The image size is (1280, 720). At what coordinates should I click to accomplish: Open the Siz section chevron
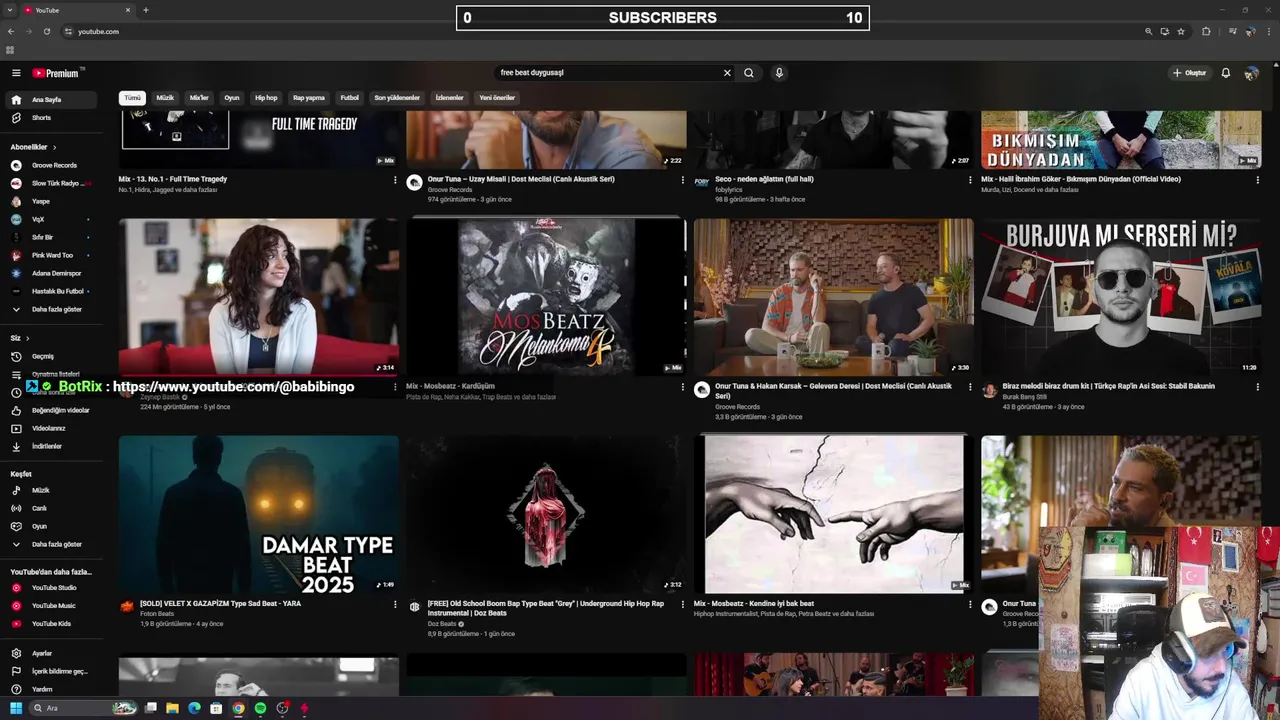pyautogui.click(x=27, y=338)
